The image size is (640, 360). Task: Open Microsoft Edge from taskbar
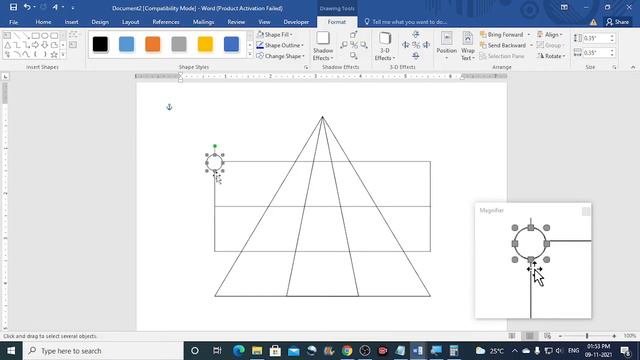pyautogui.click(x=239, y=351)
